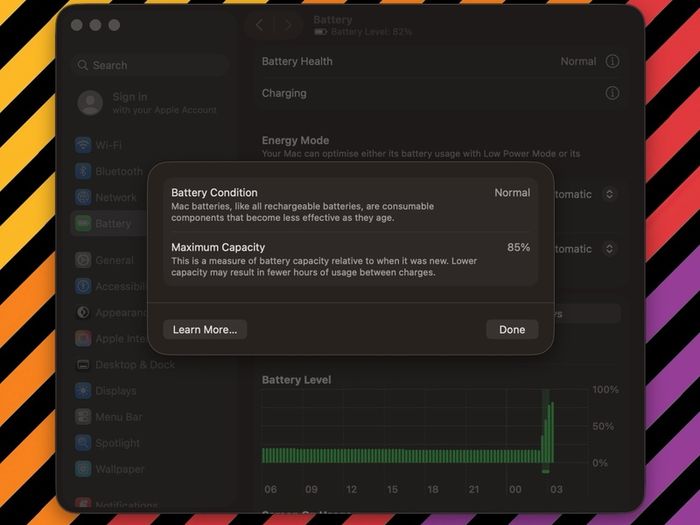Click the Battery Health row
Viewport: 700px width, 525px height.
tap(440, 61)
